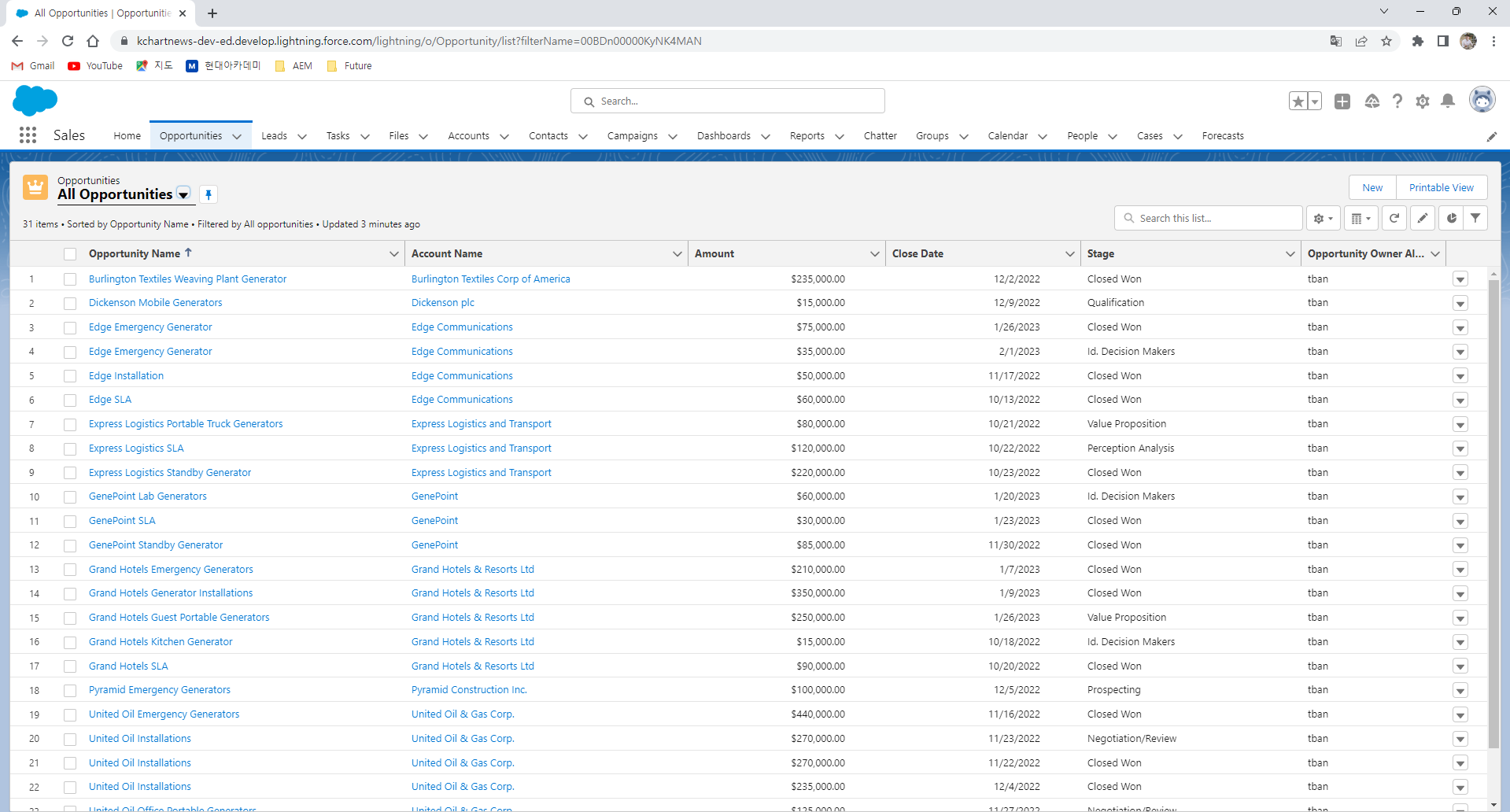This screenshot has height=812, width=1510.
Task: Check Edge Installation row checkbox
Action: (x=70, y=376)
